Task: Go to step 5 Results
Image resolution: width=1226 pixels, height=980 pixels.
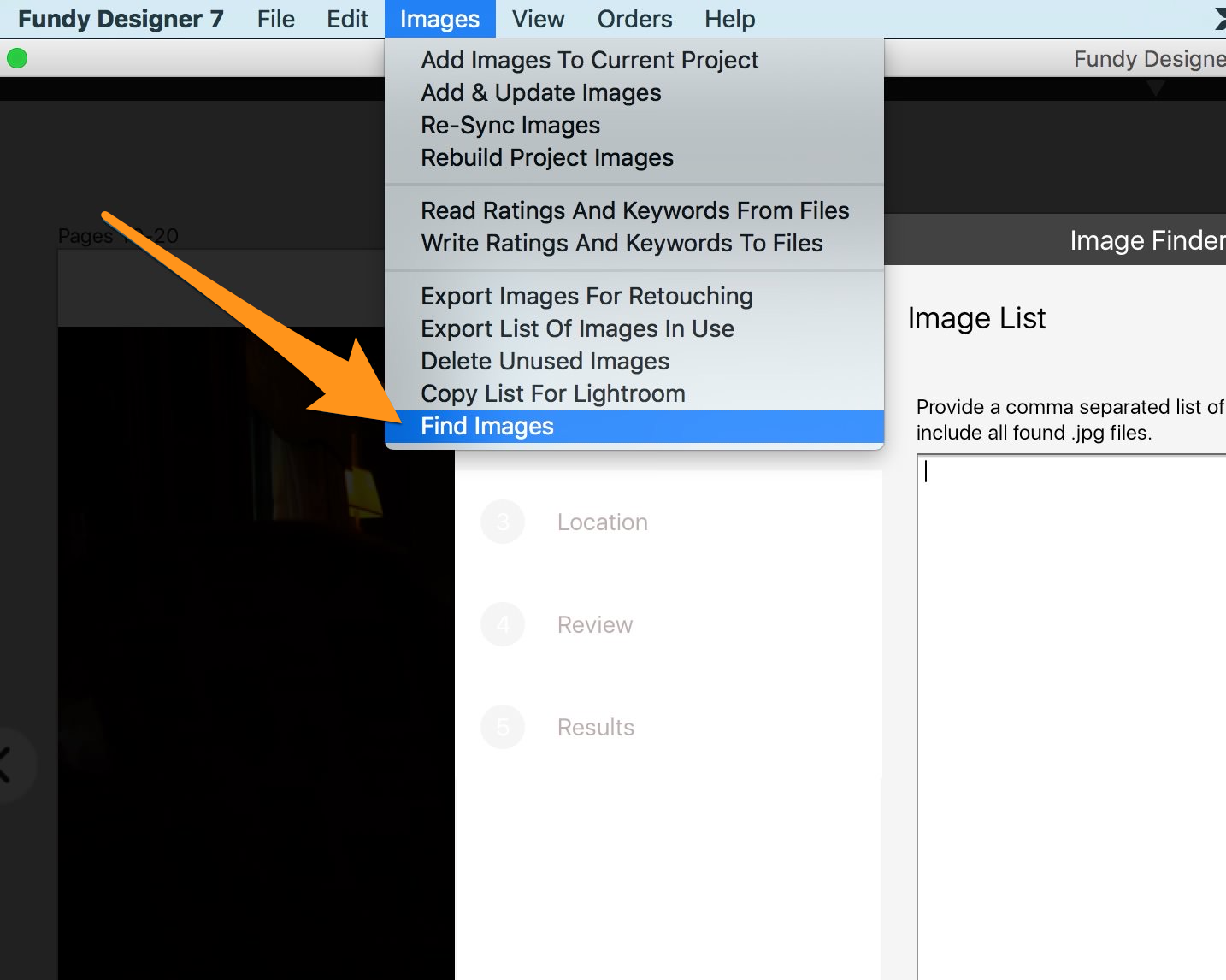Action: tap(595, 727)
